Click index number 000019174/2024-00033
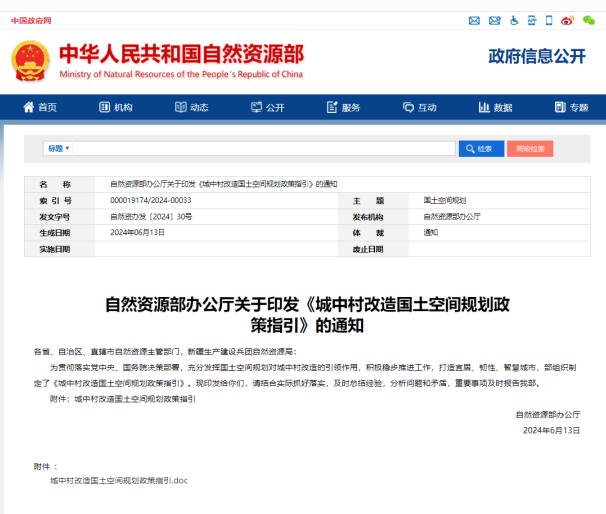 pyautogui.click(x=151, y=200)
